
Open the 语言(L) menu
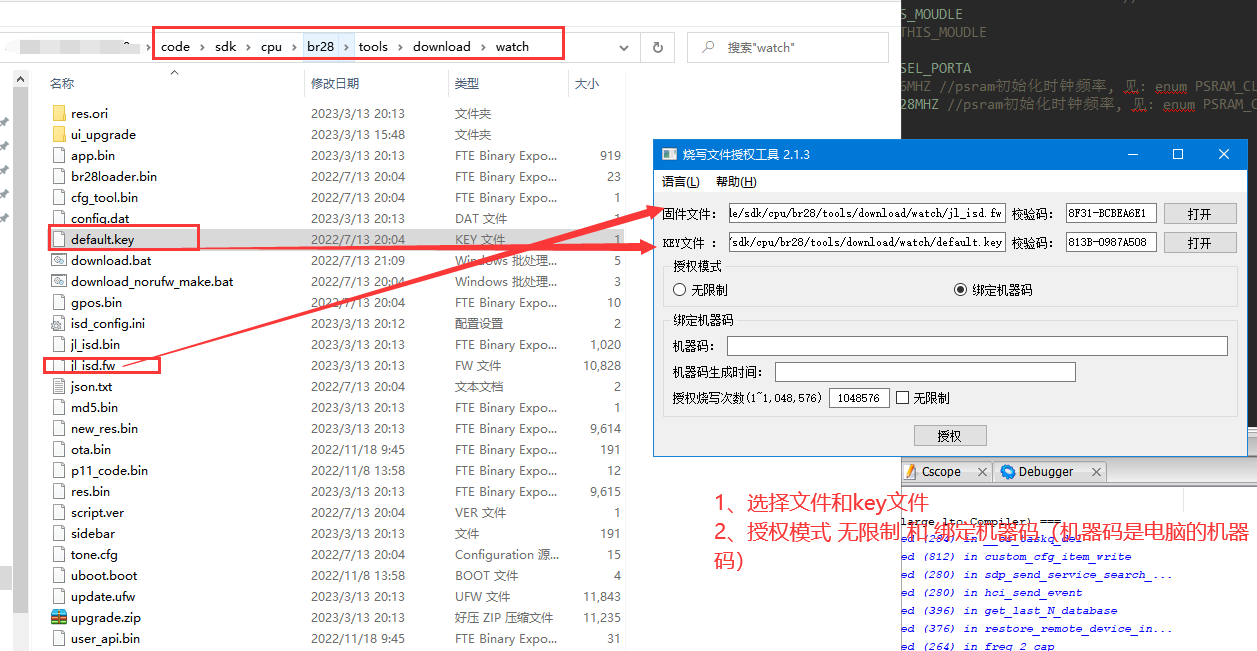[x=681, y=182]
